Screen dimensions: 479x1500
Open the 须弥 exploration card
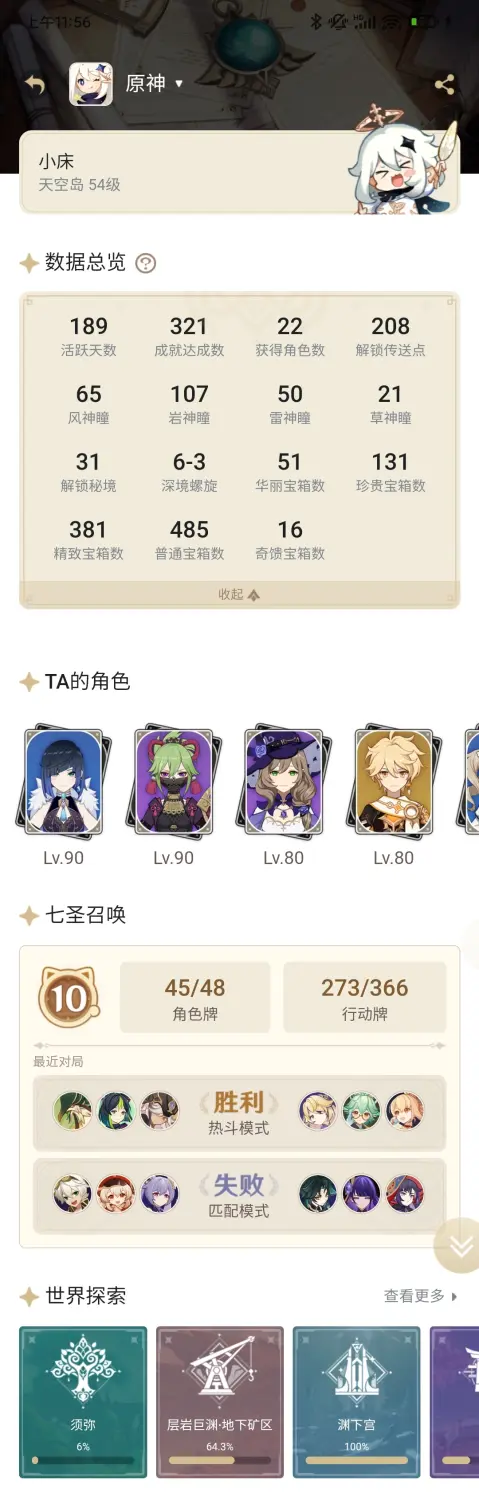click(83, 1402)
